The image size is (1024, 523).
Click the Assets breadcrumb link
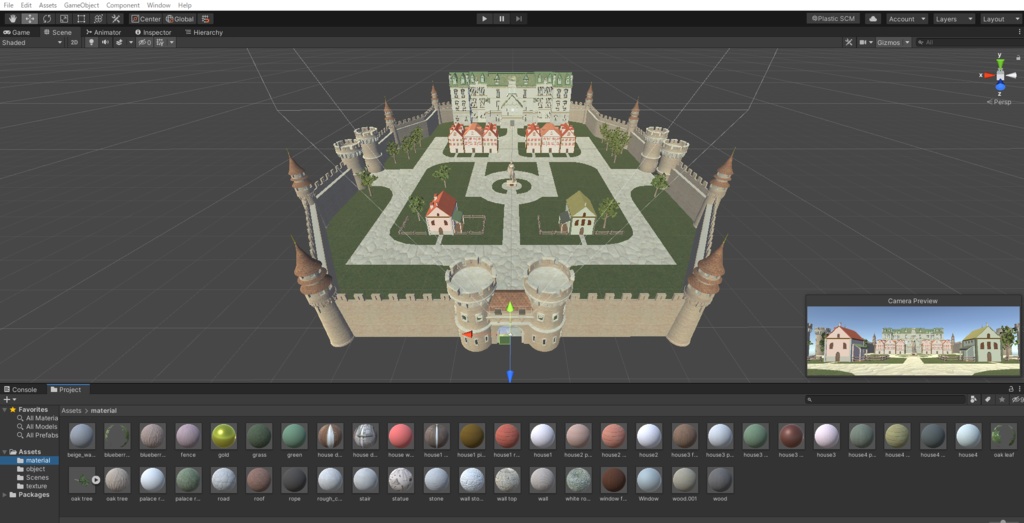click(71, 411)
